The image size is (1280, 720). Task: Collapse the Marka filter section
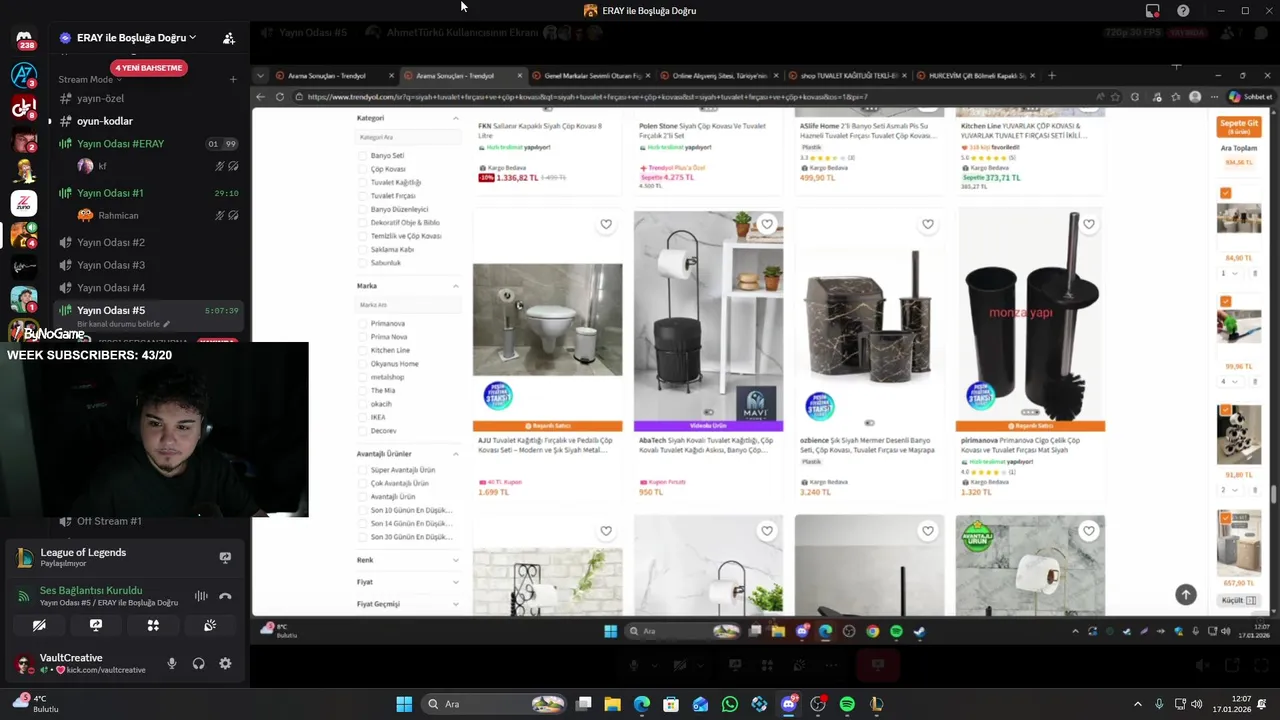coord(456,286)
